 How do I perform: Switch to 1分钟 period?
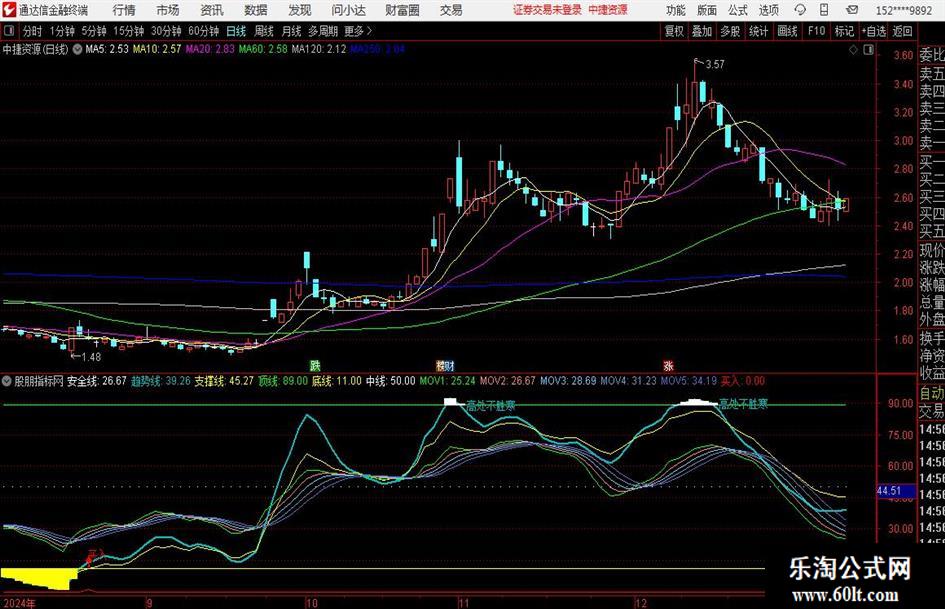(62, 31)
